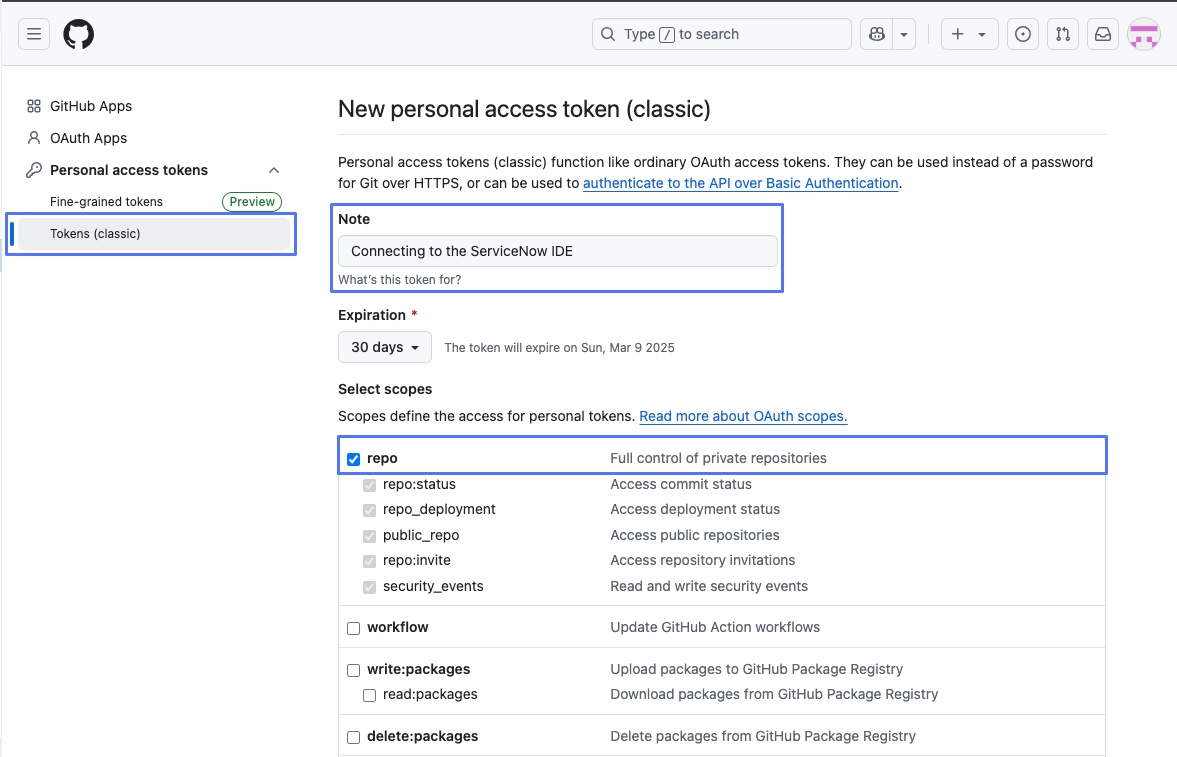The height and width of the screenshot is (757, 1177).
Task: Enable the delete:packages scope checkbox
Action: (x=354, y=737)
